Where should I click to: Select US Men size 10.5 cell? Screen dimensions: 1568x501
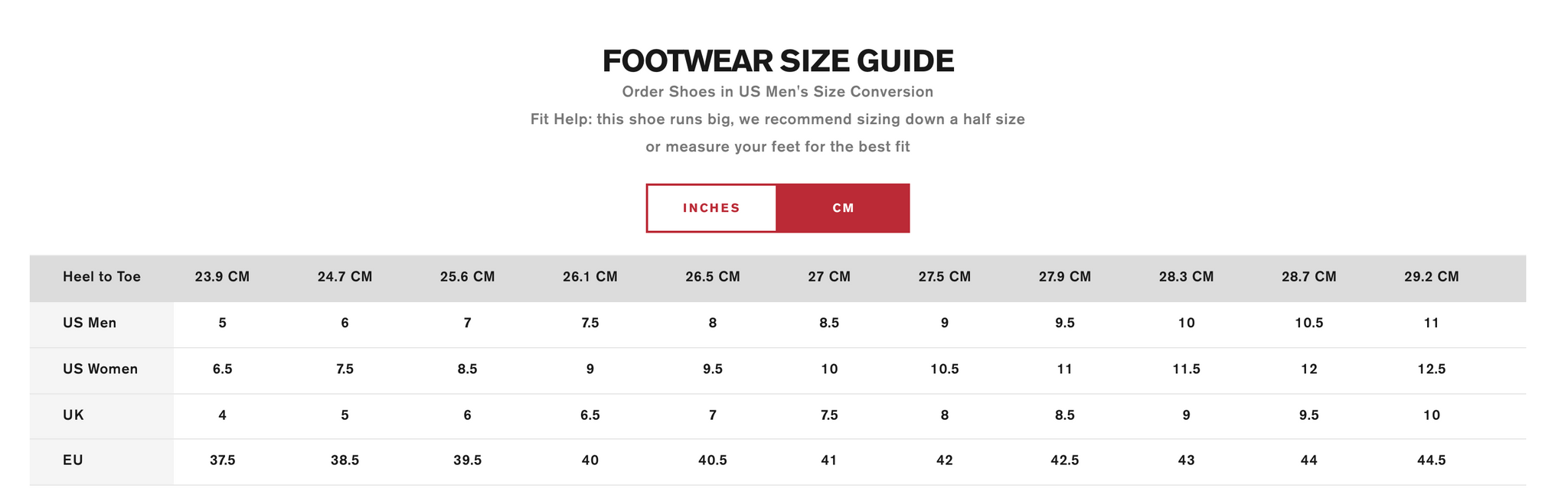click(1308, 323)
